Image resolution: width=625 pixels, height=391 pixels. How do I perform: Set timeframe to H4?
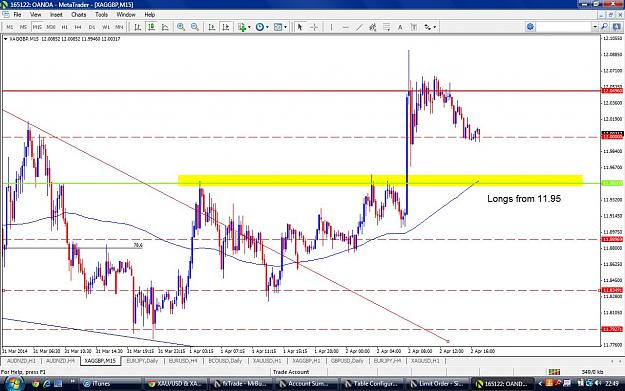(x=78, y=27)
